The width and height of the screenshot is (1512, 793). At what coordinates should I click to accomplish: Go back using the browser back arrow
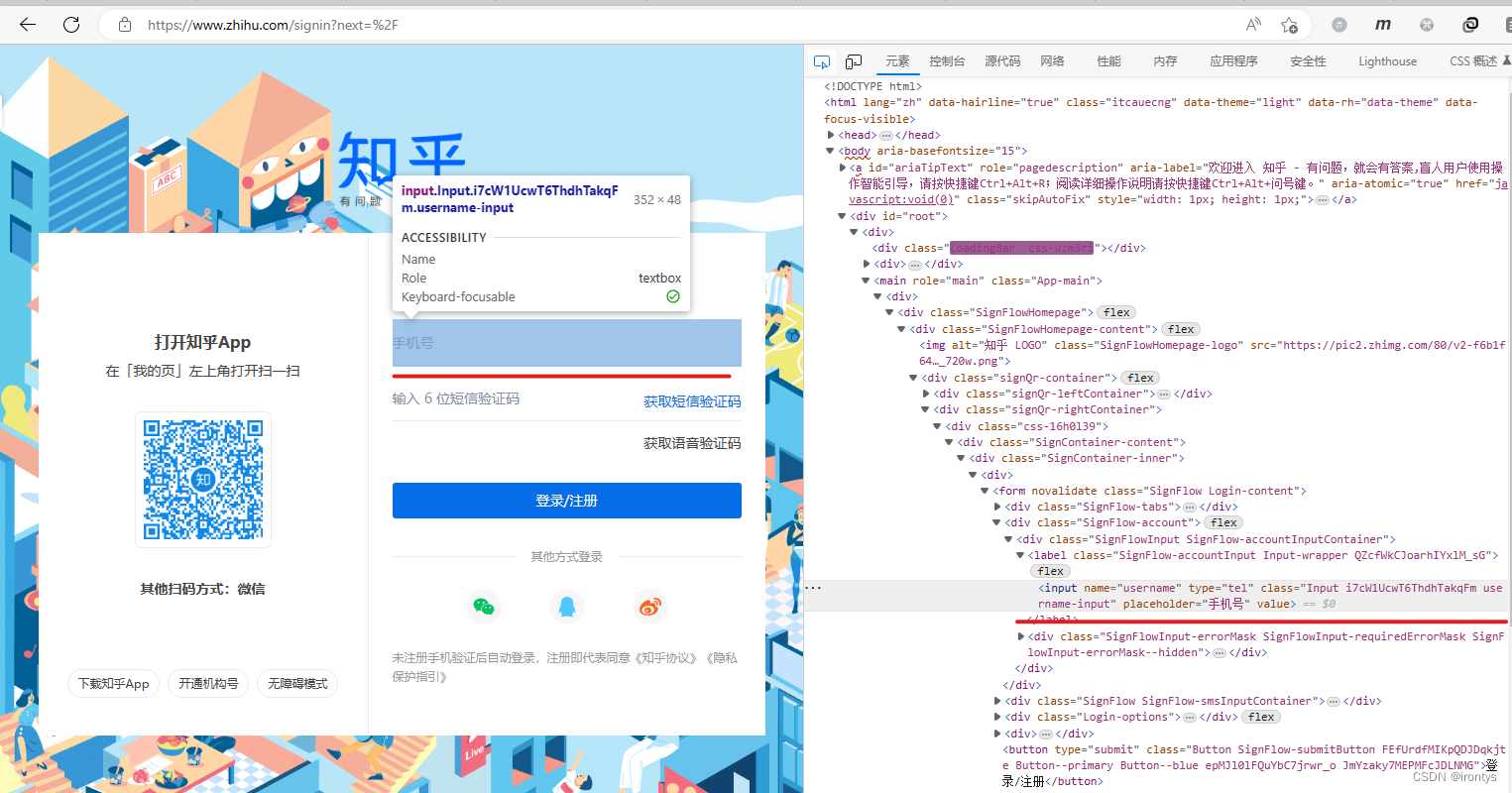(28, 25)
